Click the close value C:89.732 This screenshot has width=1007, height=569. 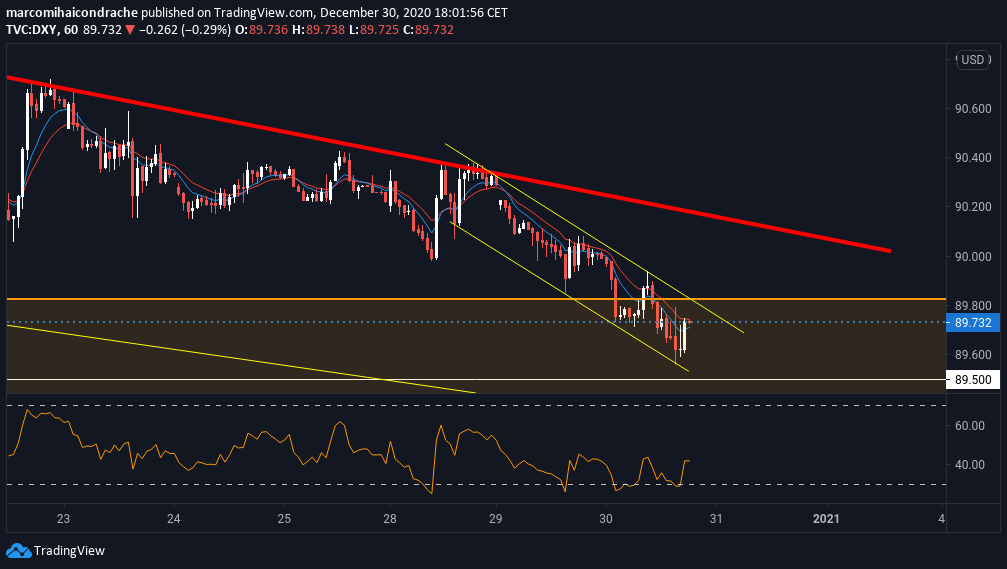428,30
